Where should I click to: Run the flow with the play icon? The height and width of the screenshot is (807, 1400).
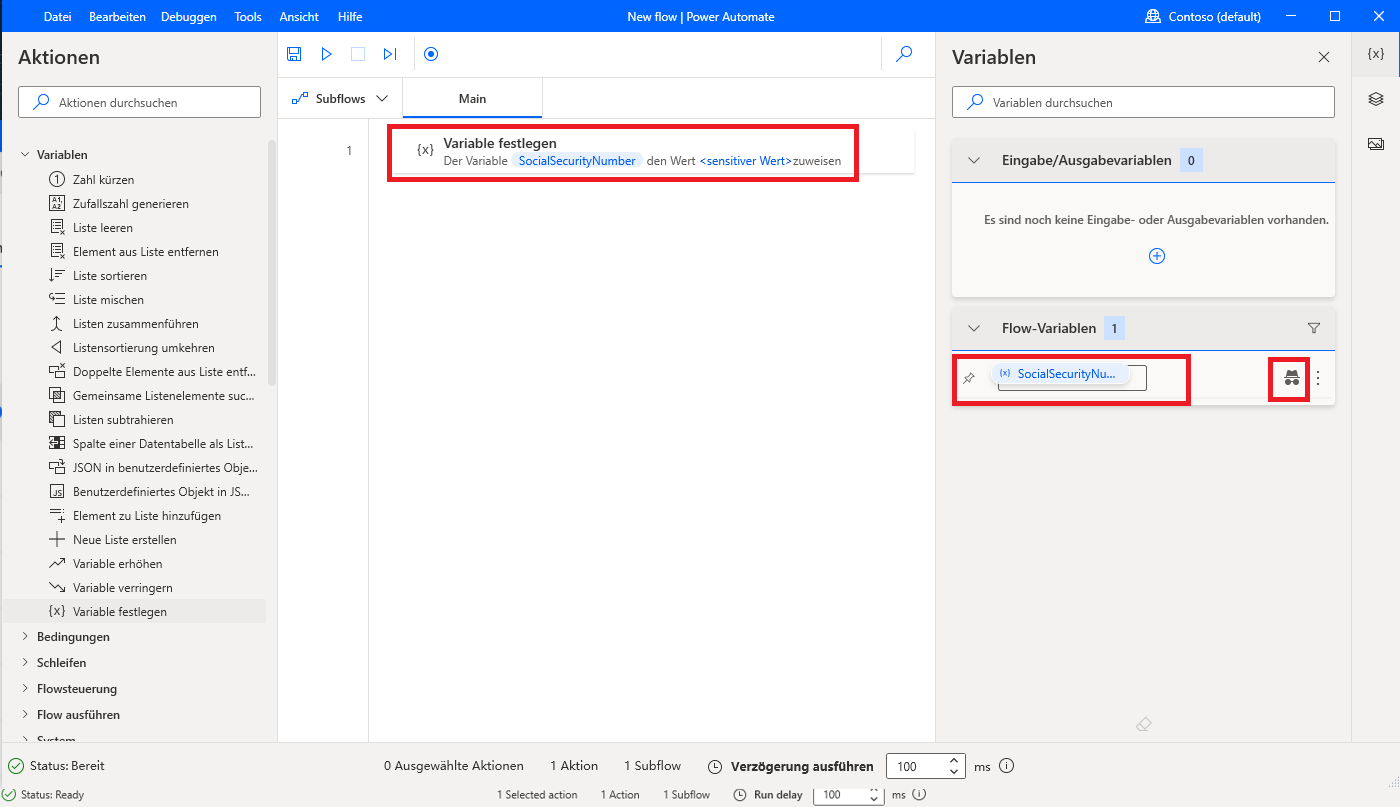coord(326,54)
